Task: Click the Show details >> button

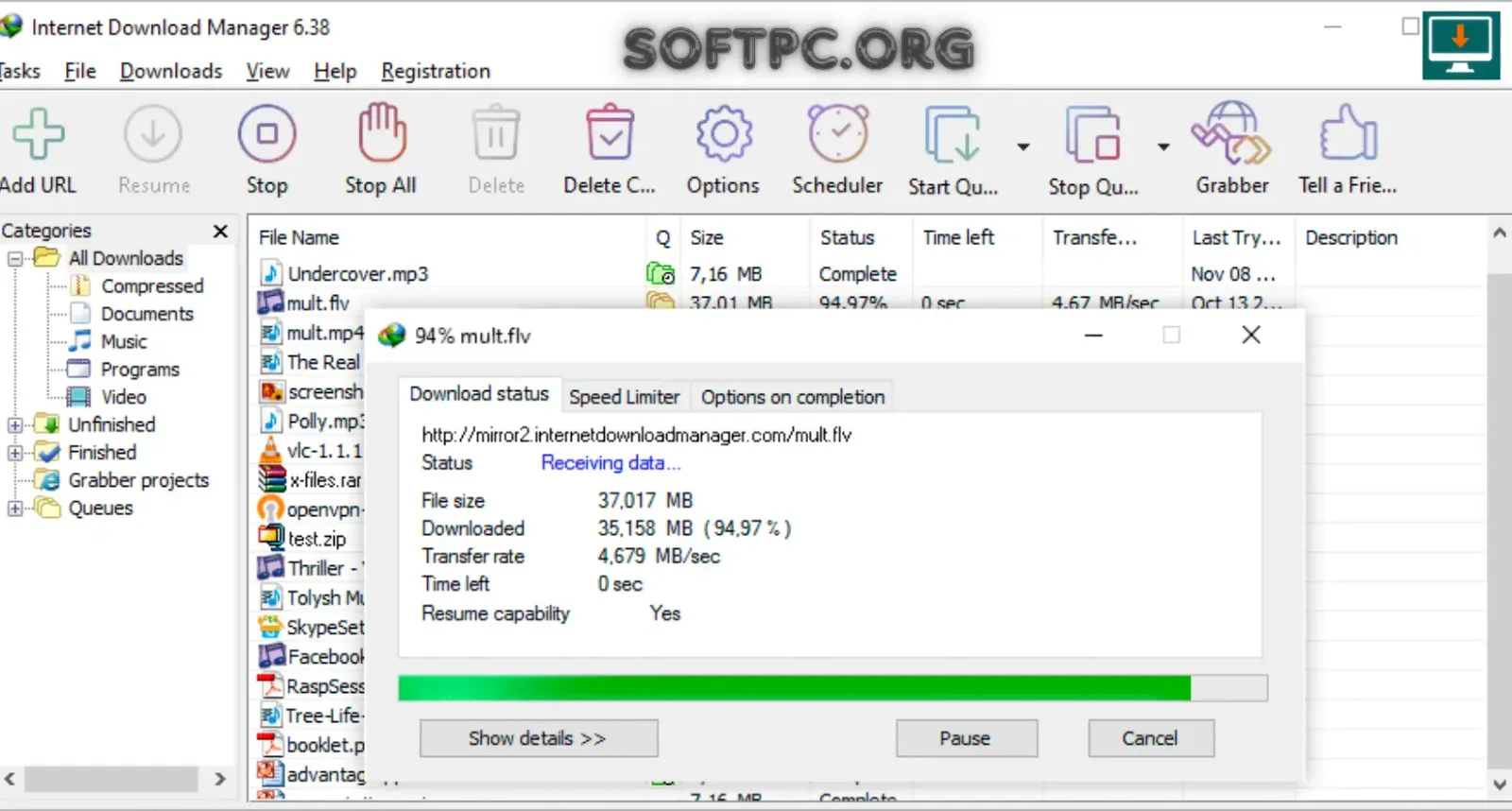Action: click(539, 738)
